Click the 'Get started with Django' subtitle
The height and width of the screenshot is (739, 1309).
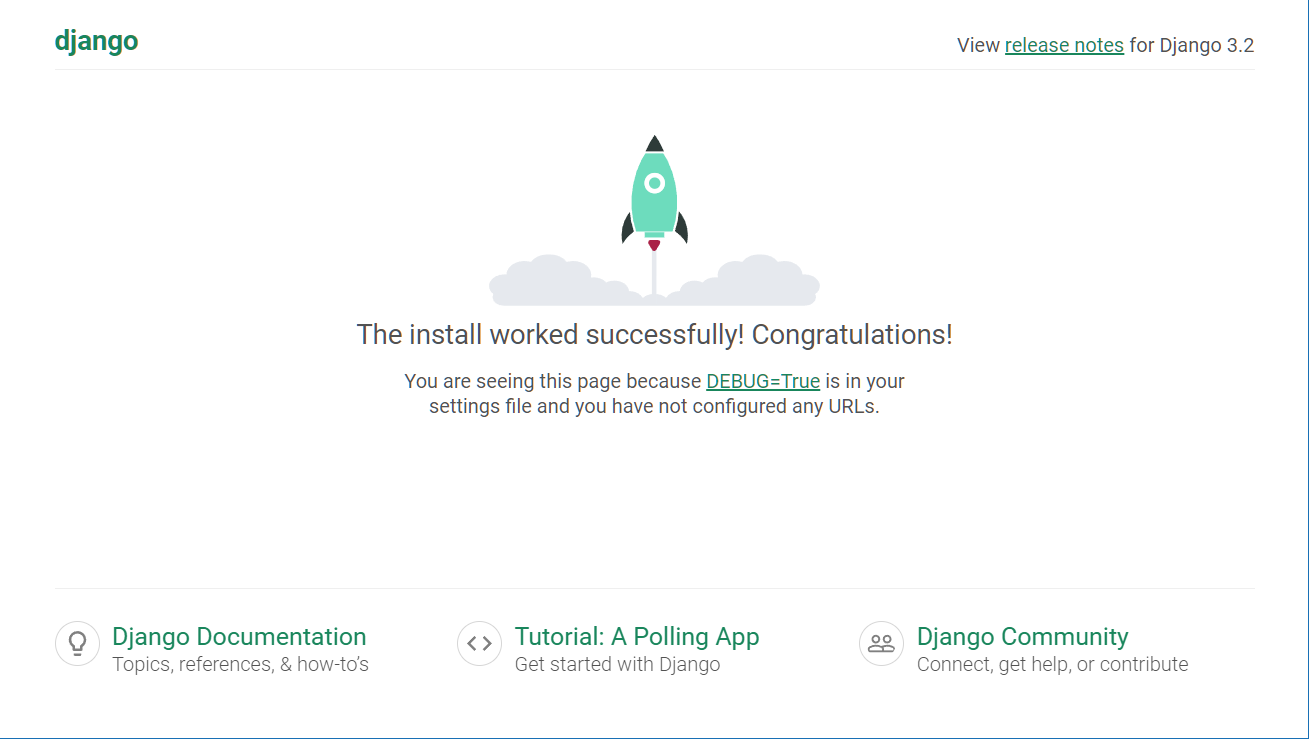[617, 664]
